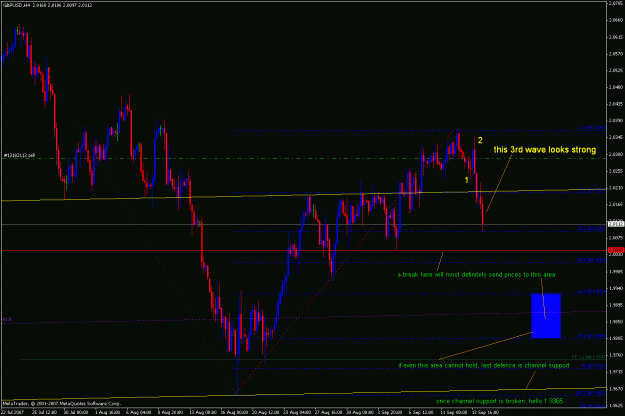
Task: Click the 2.0570 price scale label
Action: pyautogui.click(x=616, y=54)
